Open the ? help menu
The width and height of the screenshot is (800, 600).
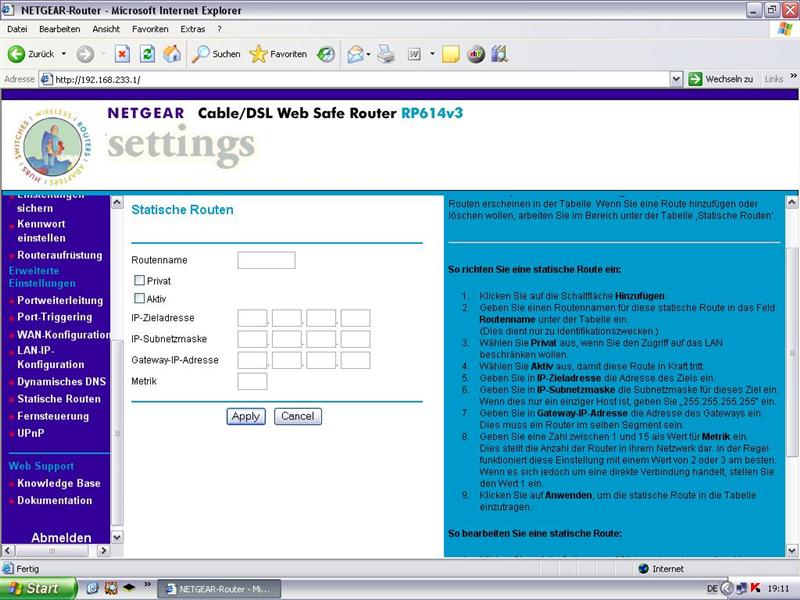click(x=219, y=29)
